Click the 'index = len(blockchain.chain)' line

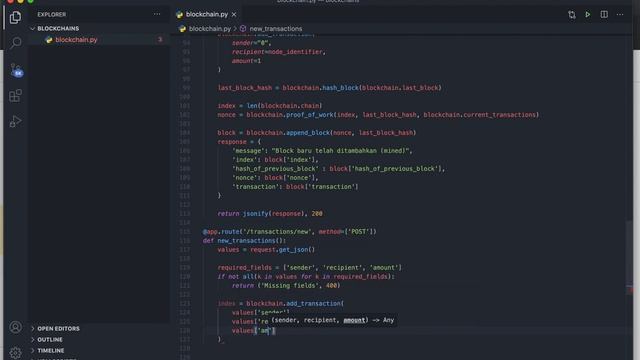pos(270,106)
